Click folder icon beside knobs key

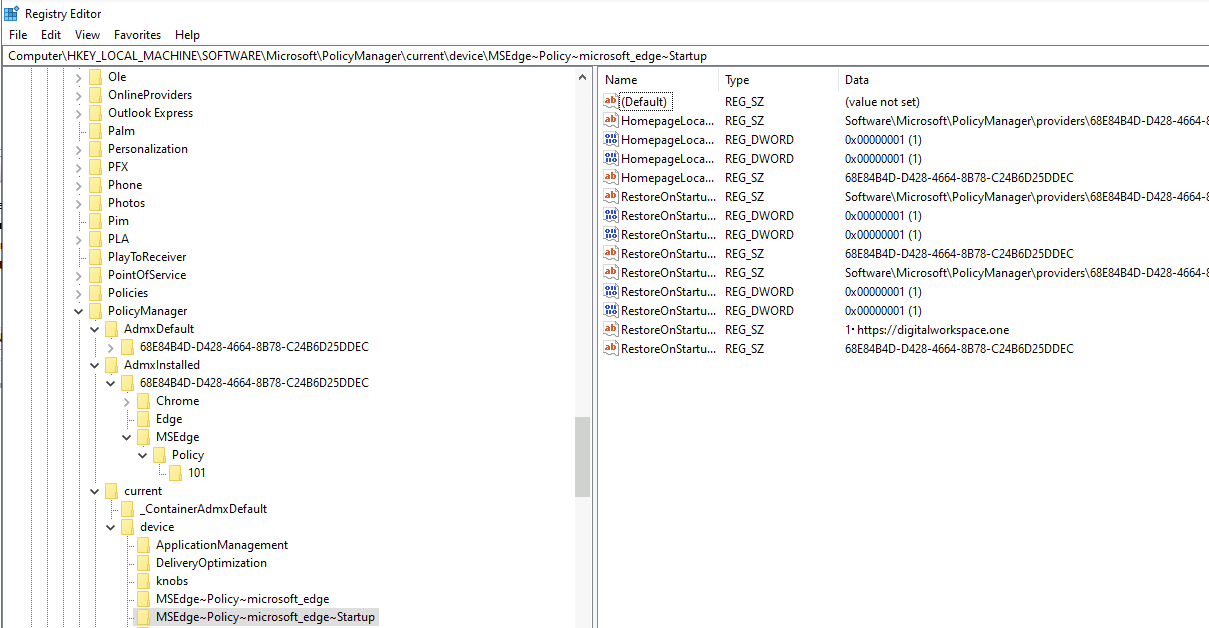tap(144, 581)
